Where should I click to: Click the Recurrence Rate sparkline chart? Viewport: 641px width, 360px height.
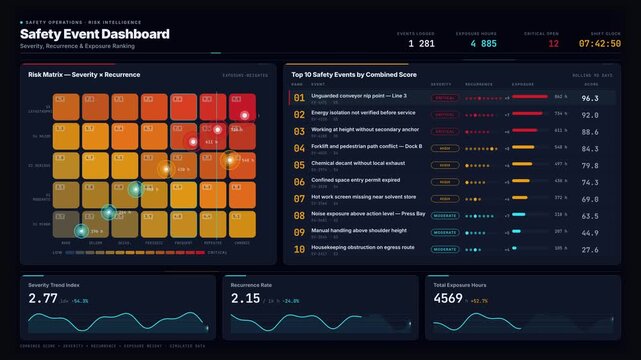click(320, 322)
